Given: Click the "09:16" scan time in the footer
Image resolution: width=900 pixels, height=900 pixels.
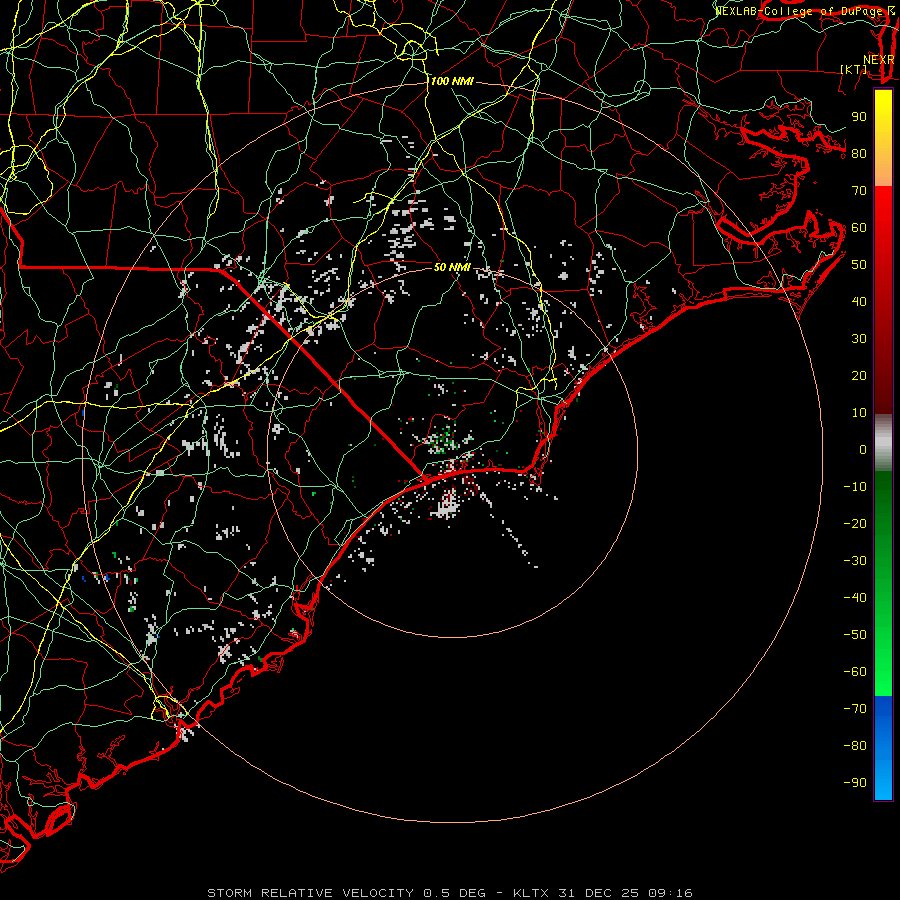Looking at the screenshot, I should point(670,893).
